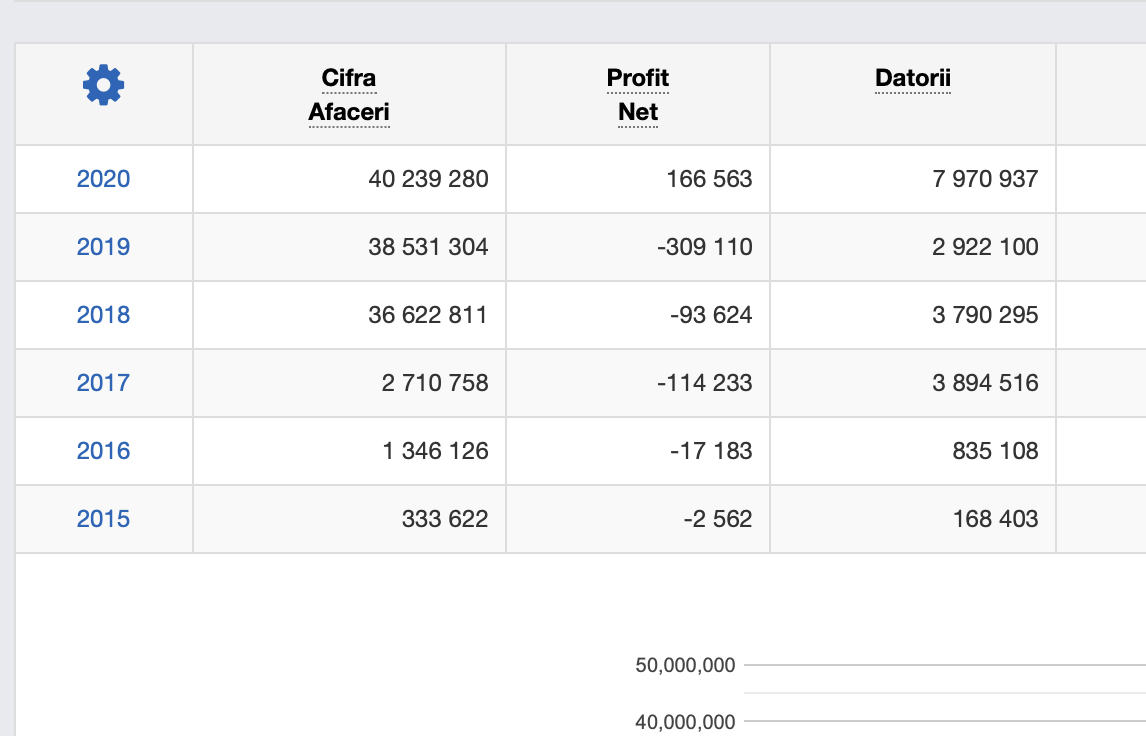Click the Cifra Afaceri column header
Screen dimensions: 1146x736
point(349,95)
